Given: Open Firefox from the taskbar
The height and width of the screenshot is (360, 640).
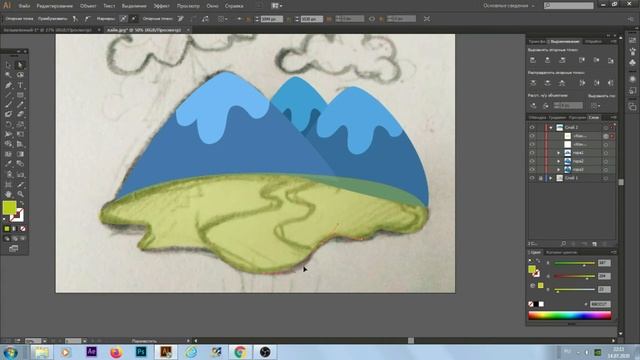Looking at the screenshot, I should coord(116,352).
